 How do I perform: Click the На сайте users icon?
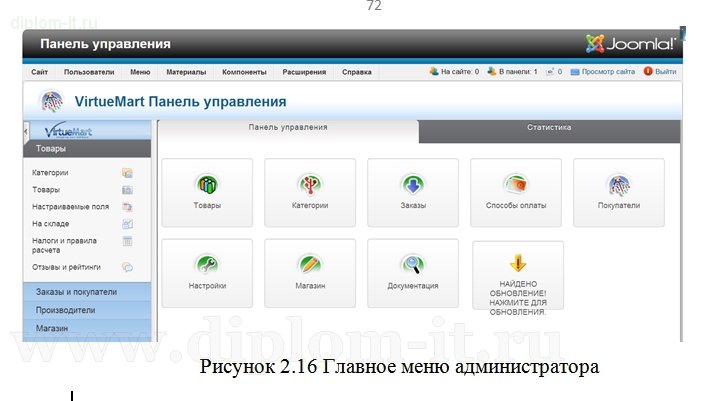(x=434, y=71)
